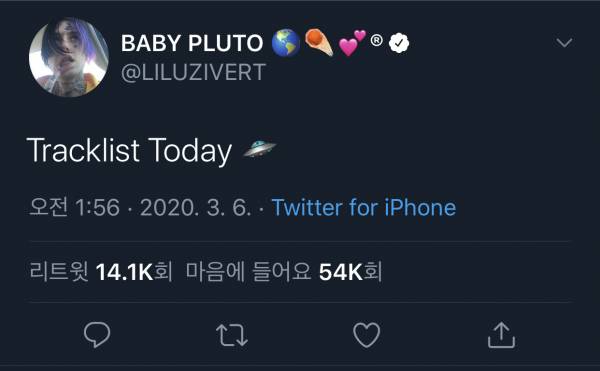Open the @LILUZIVERT handle

(x=193, y=72)
